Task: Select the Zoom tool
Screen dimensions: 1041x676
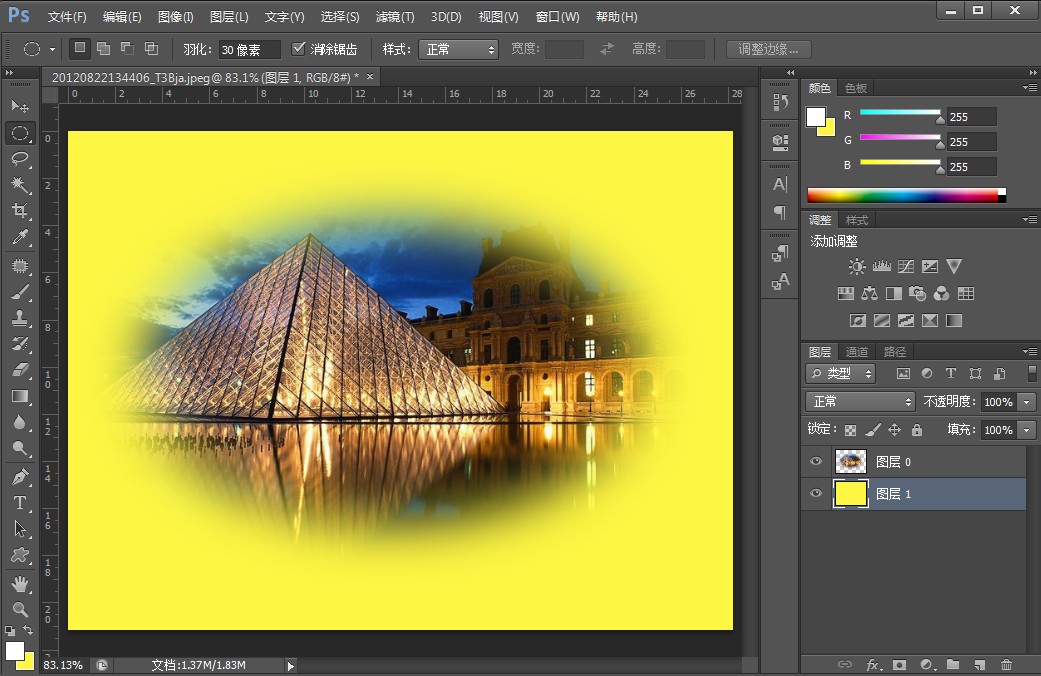Action: (x=20, y=609)
